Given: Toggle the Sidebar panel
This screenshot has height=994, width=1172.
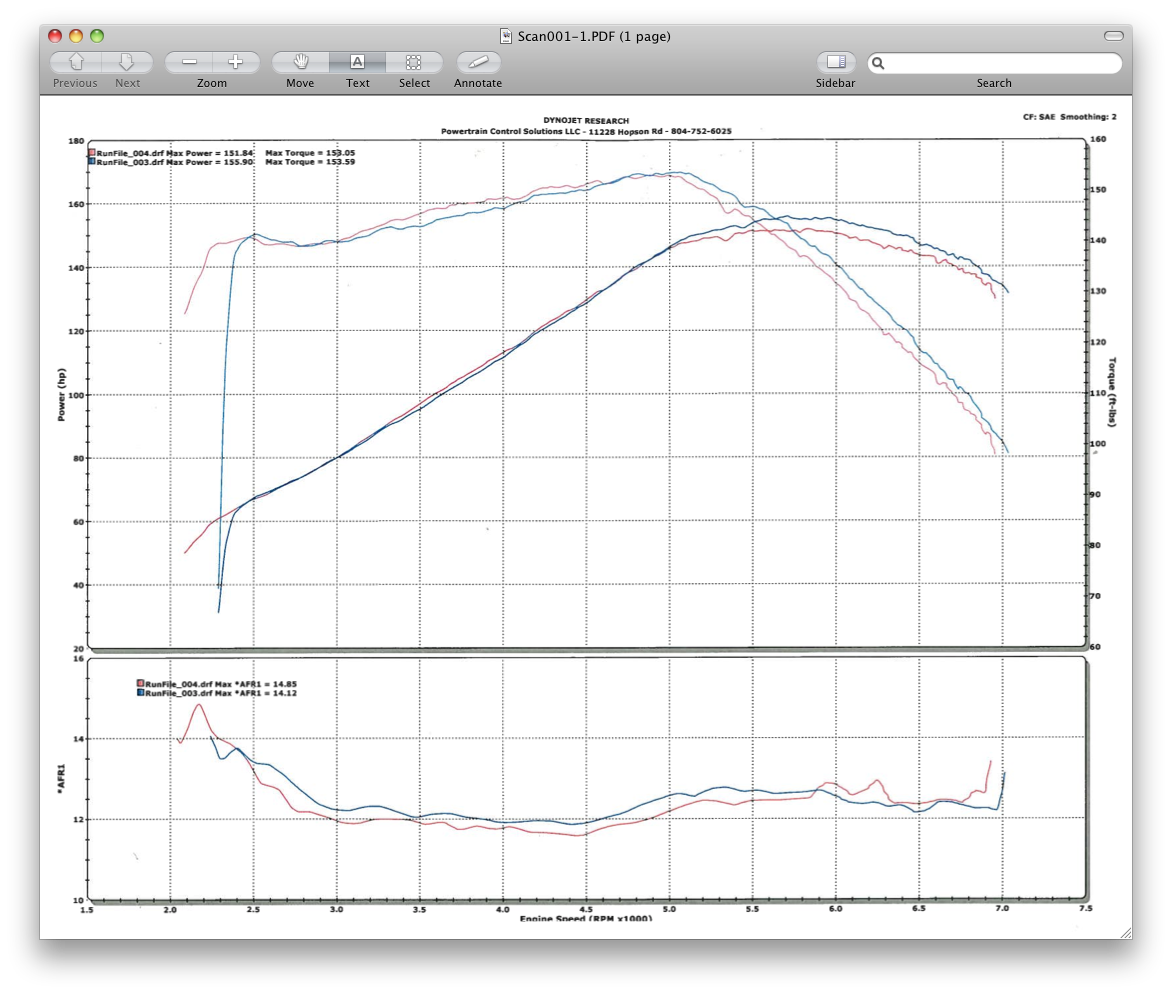Looking at the screenshot, I should pos(836,62).
